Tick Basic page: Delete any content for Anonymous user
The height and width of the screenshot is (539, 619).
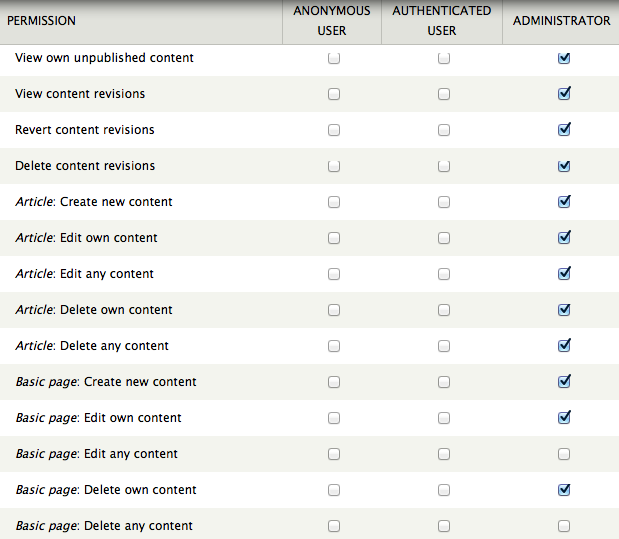pos(334,526)
